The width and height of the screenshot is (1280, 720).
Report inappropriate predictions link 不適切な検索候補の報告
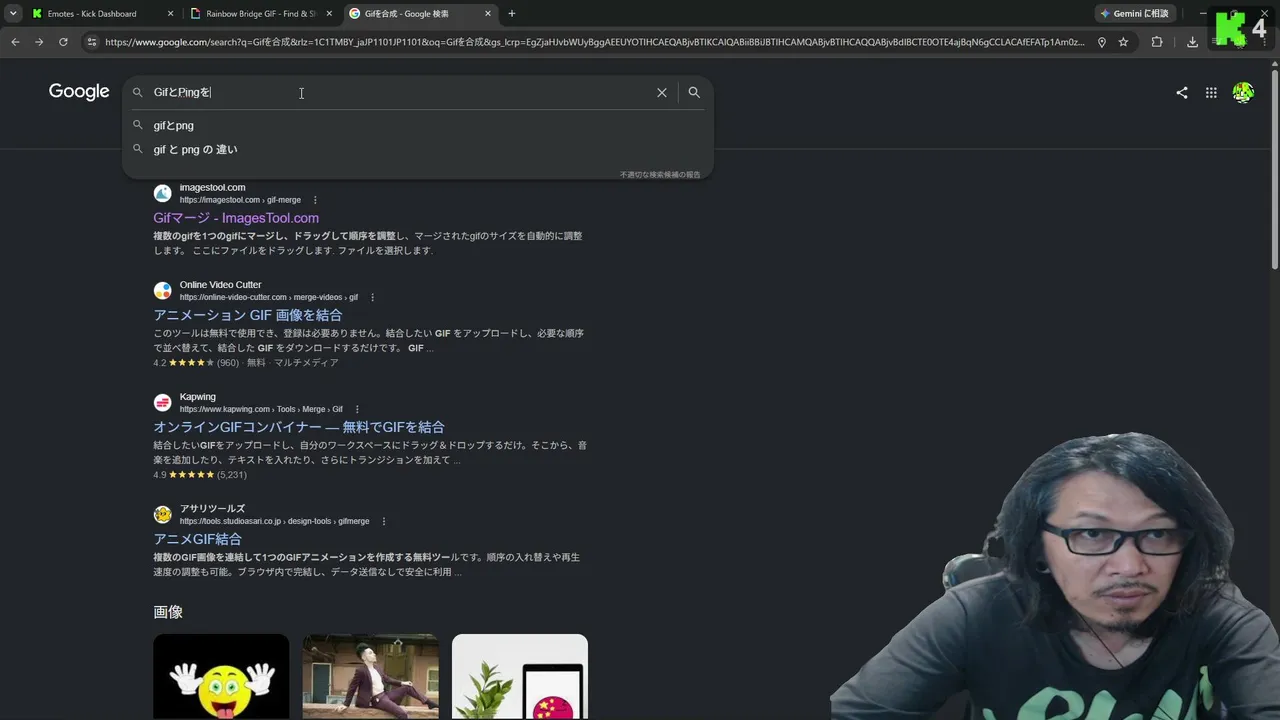tap(660, 175)
